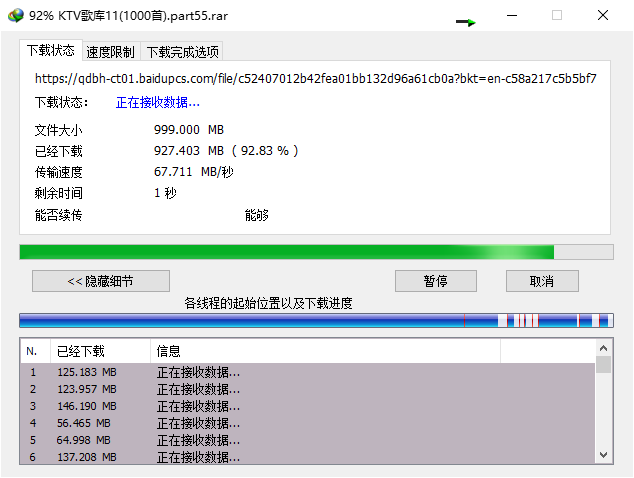Click the 文件大小 label
Screen dimensions: 634x478
coord(59,130)
